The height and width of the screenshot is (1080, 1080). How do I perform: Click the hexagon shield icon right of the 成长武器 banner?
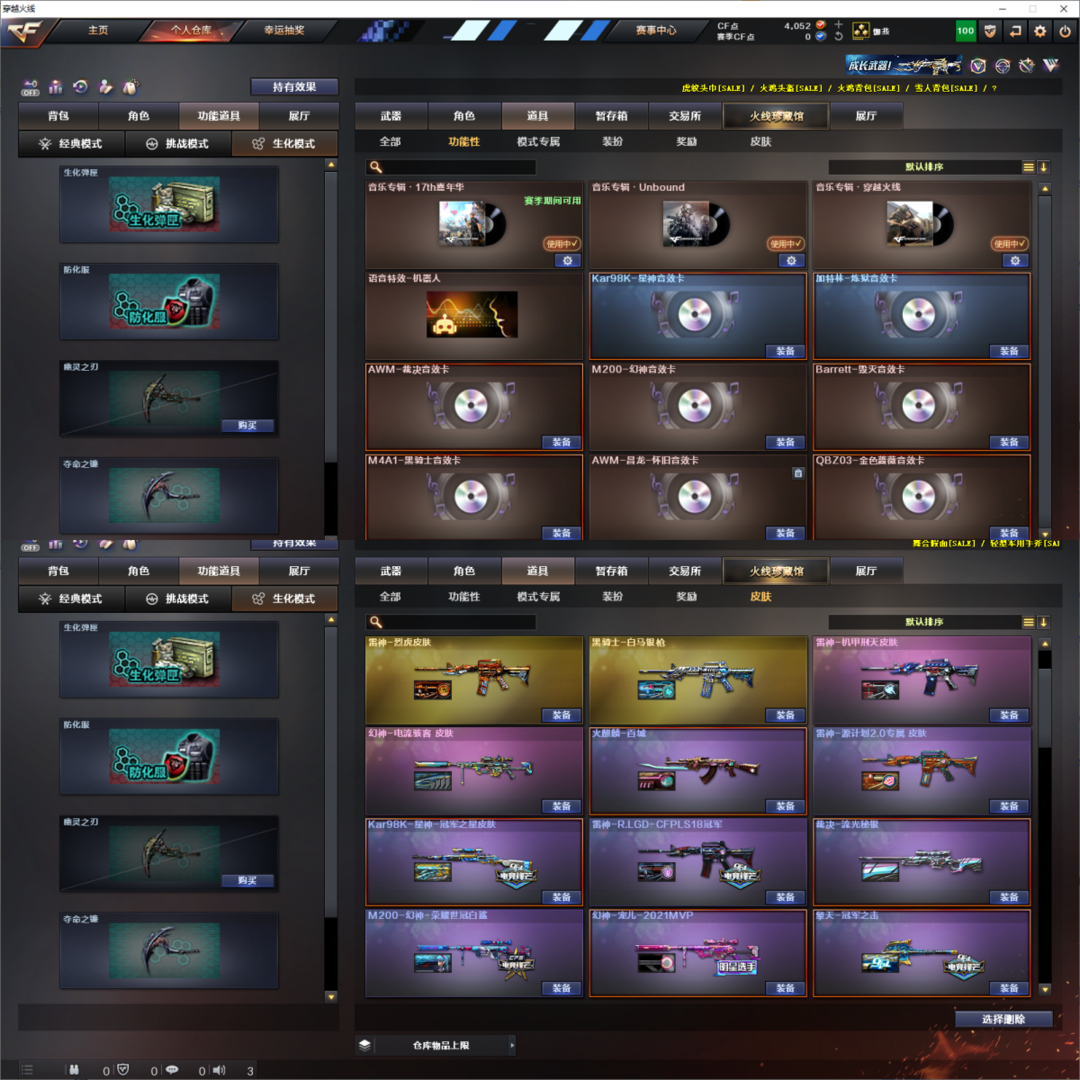click(x=978, y=65)
